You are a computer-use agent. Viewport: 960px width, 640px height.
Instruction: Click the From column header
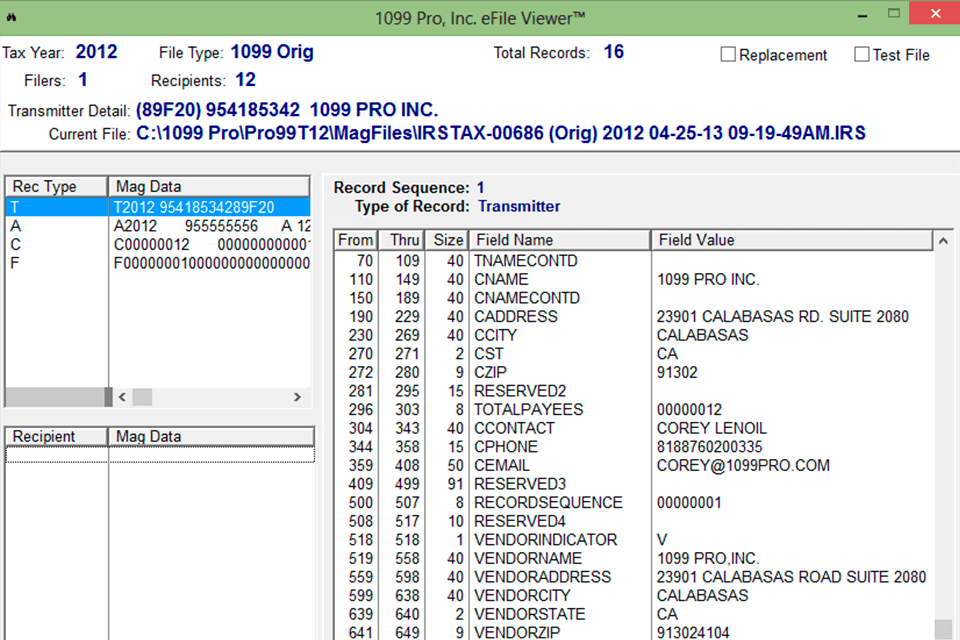tap(355, 240)
